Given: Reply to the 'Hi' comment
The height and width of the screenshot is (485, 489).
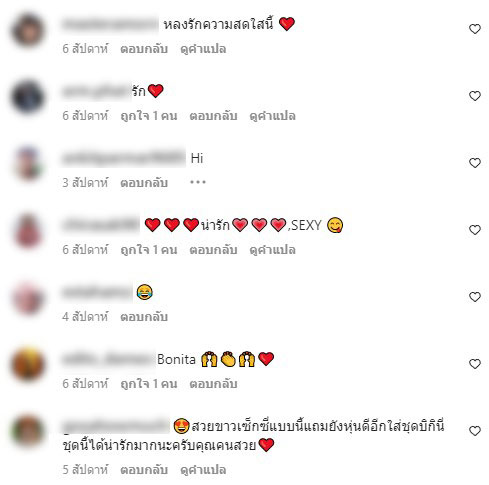Looking at the screenshot, I should click(144, 183).
